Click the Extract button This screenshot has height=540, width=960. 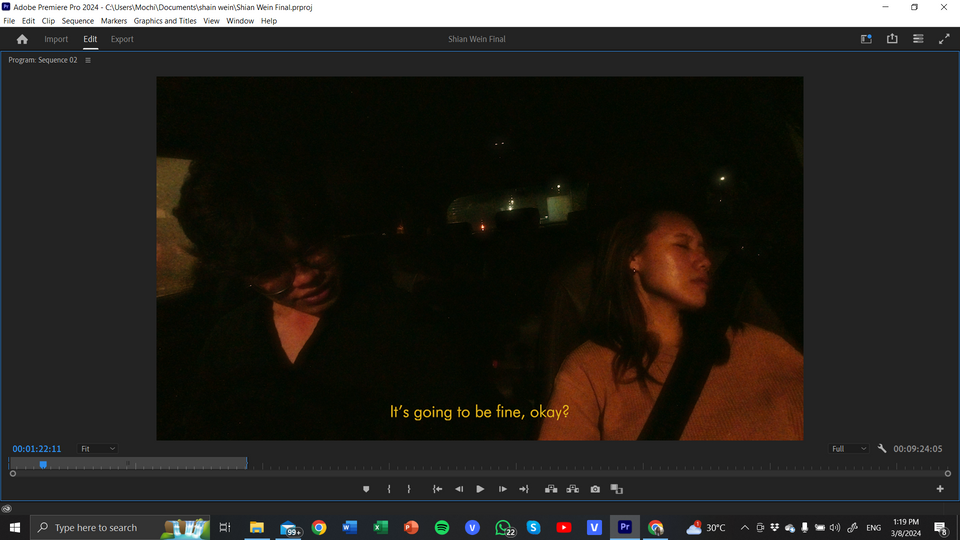click(x=572, y=489)
